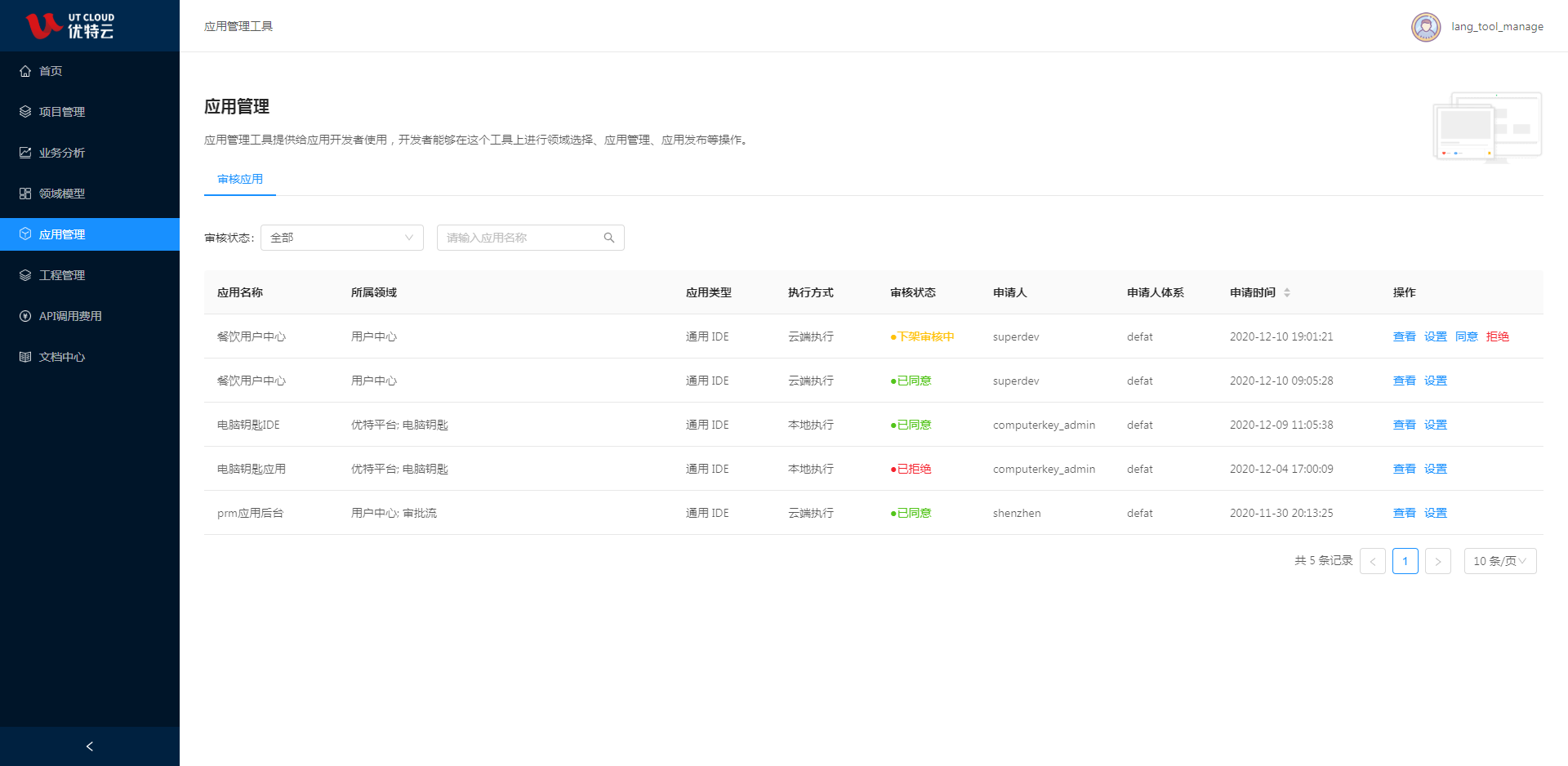Click 设置 for 2020-12-10 19:01:21 row
The height and width of the screenshot is (766, 1568).
pos(1436,336)
